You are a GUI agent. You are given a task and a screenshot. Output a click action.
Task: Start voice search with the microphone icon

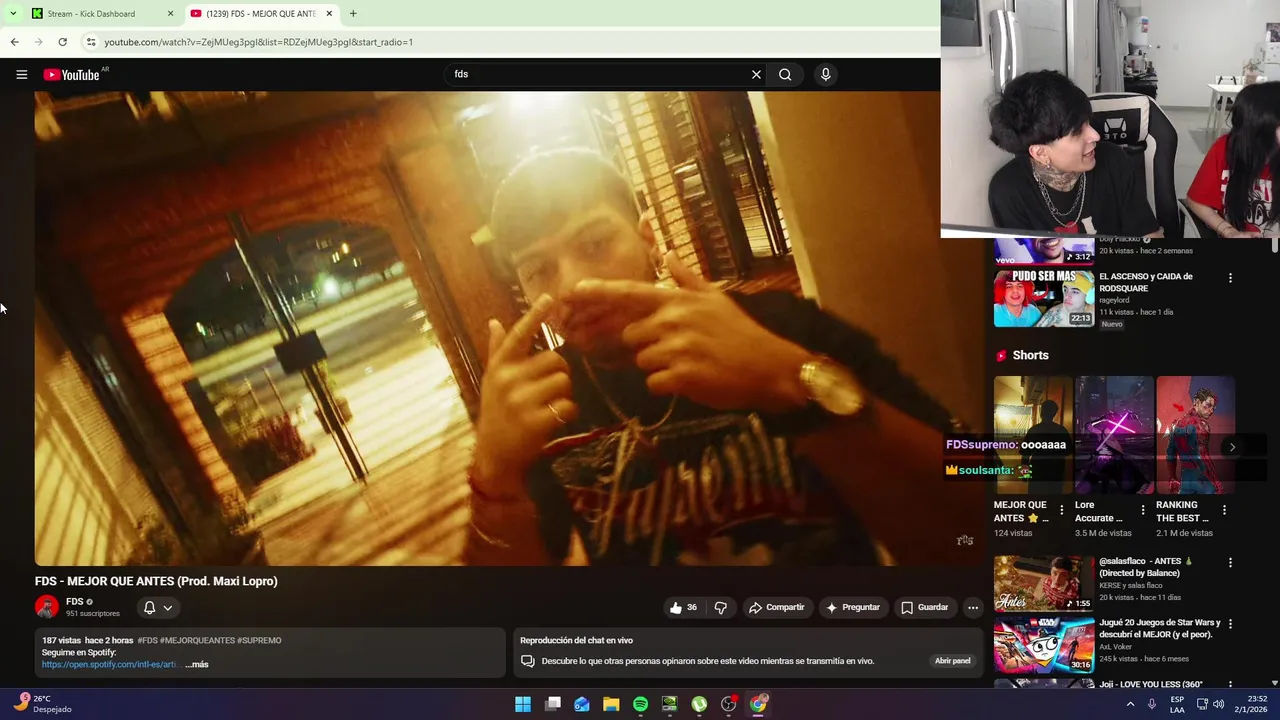(x=825, y=74)
